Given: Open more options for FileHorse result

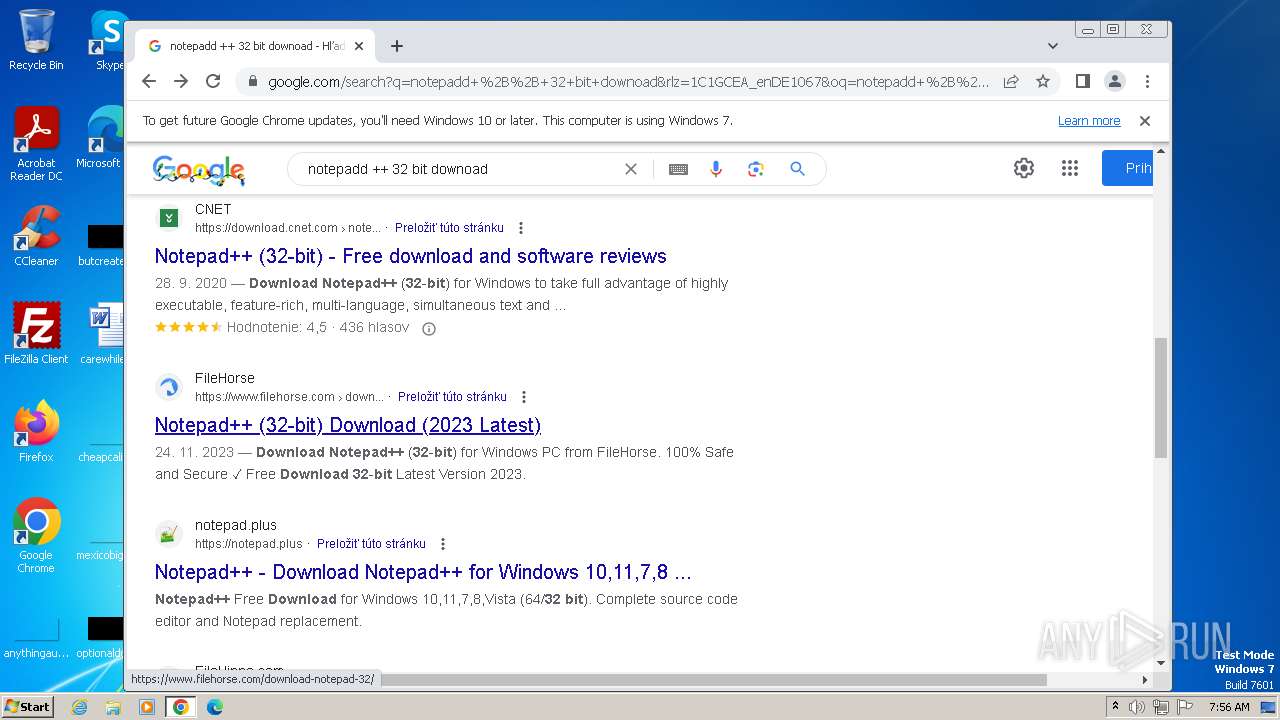Looking at the screenshot, I should (524, 397).
